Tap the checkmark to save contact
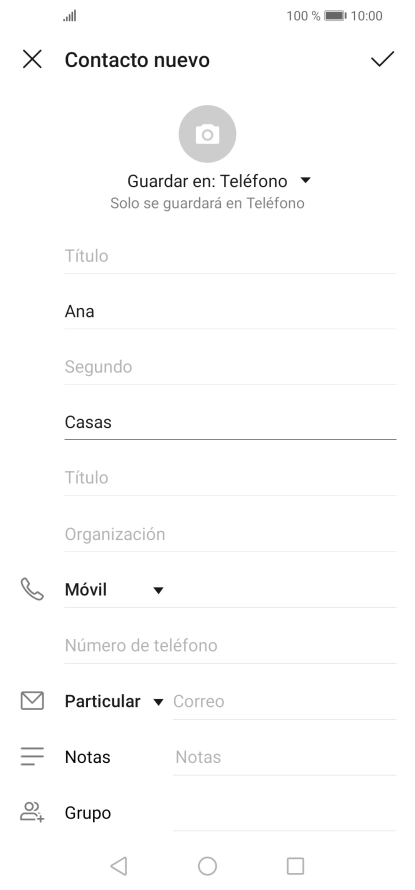The height and width of the screenshot is (890, 415). [382, 59]
